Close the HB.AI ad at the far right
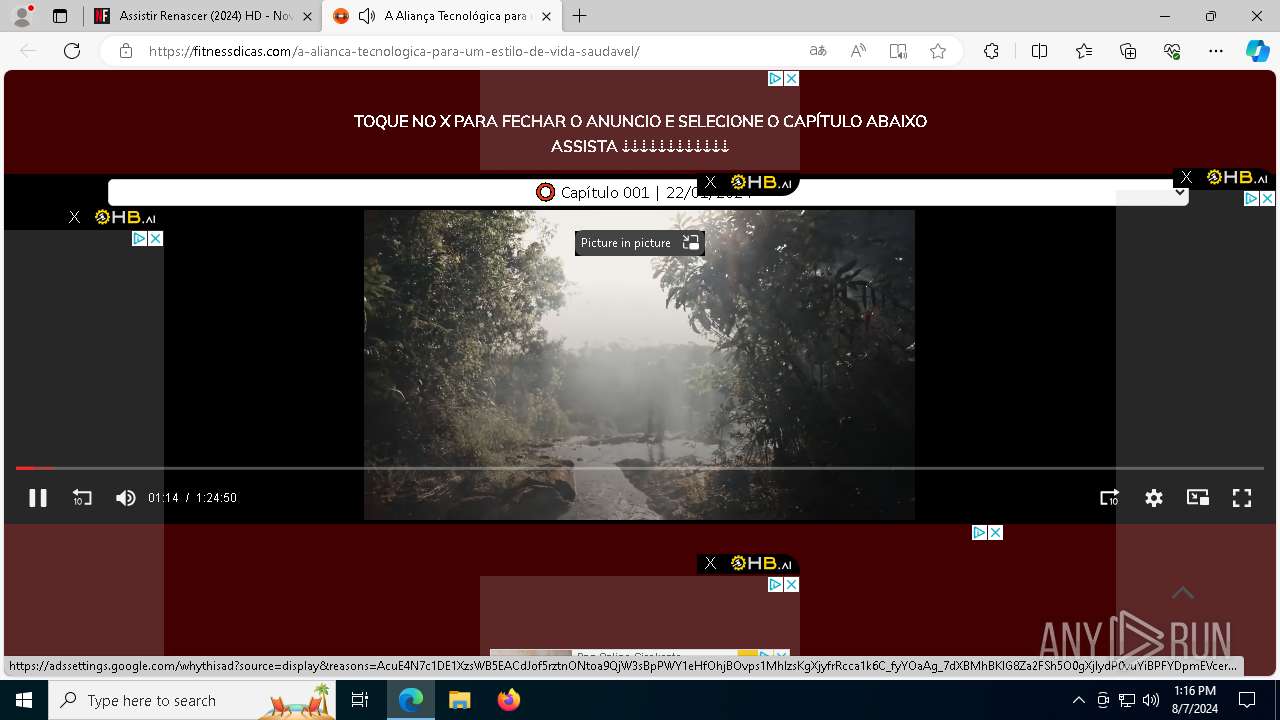 [x=1186, y=177]
